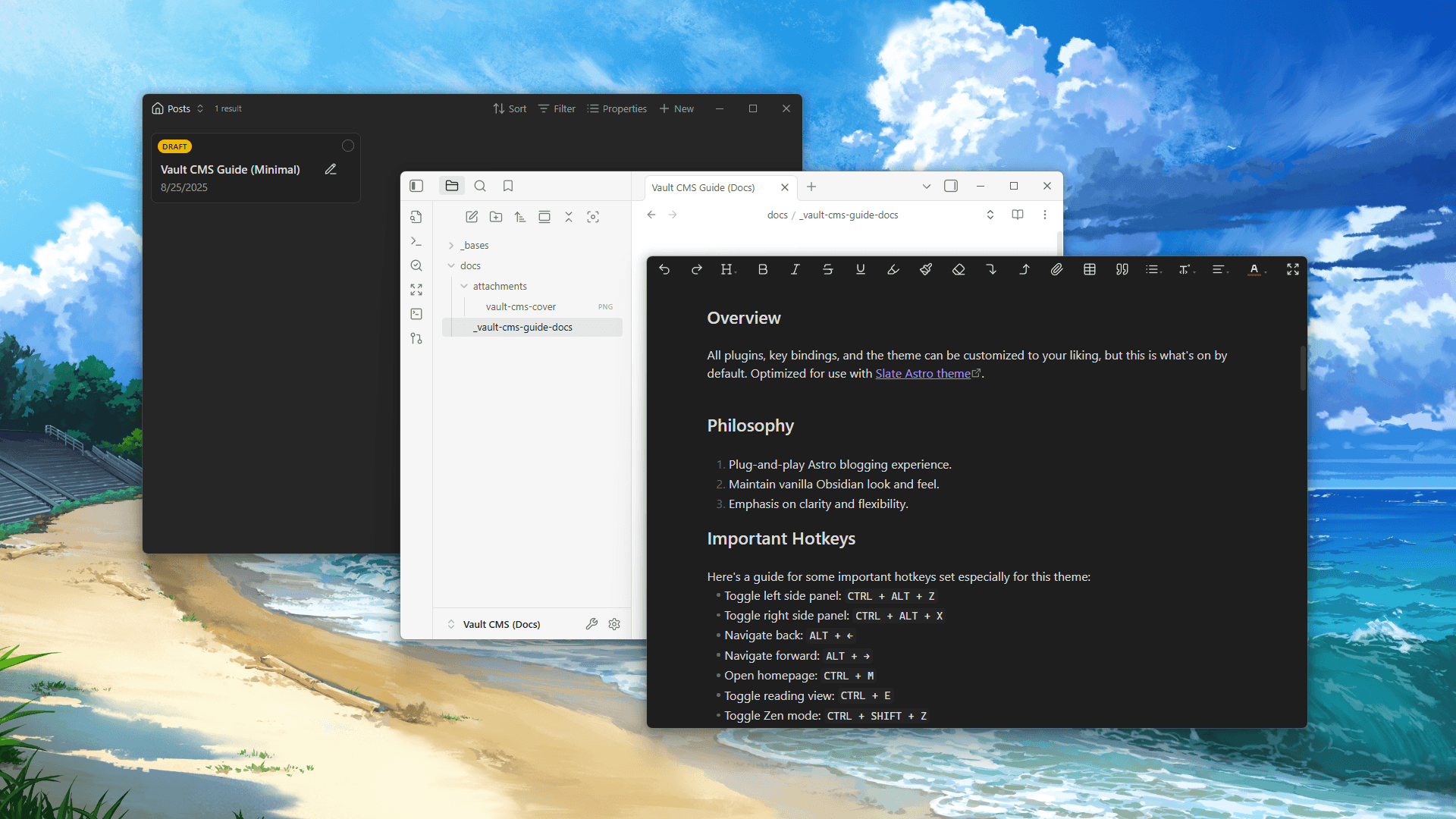
Task: Apply italic formatting from the toolbar
Action: [795, 269]
